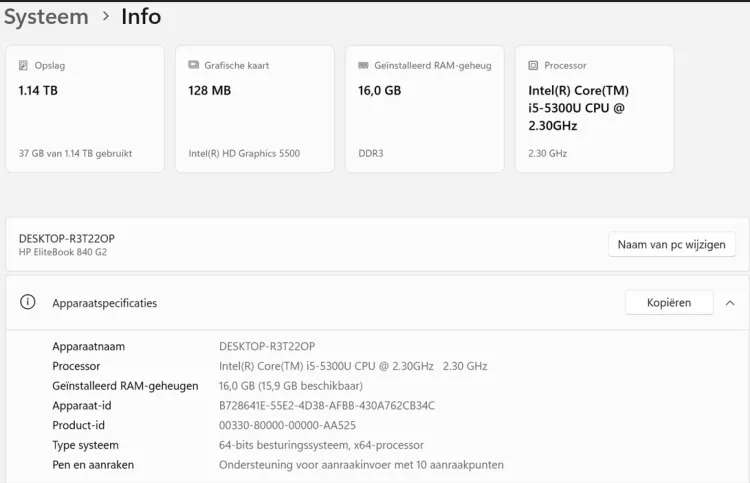750x483 pixels.
Task: Click the breadcrumb chevron after Systeem
Action: coord(106,17)
